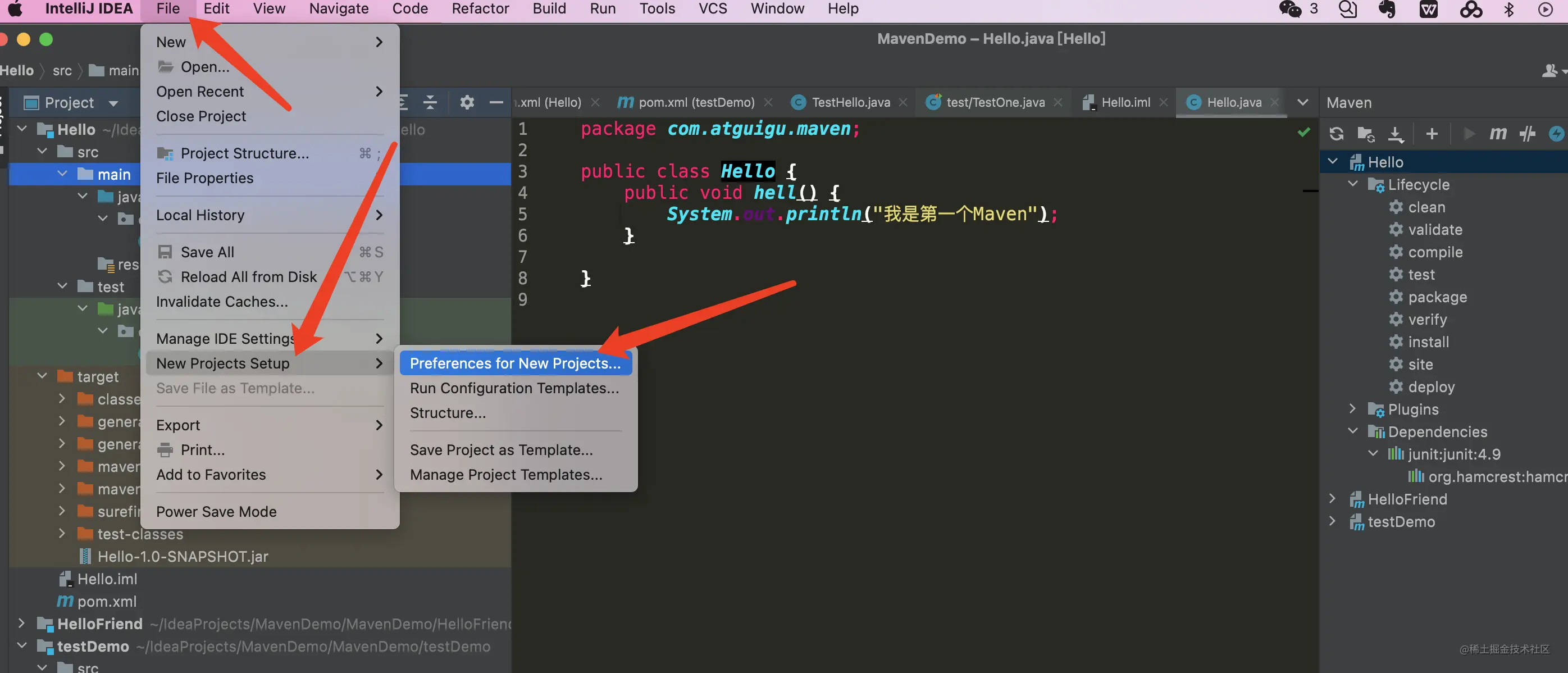This screenshot has height=673, width=1568.
Task: Choose Manage Project Templates...
Action: tap(506, 475)
